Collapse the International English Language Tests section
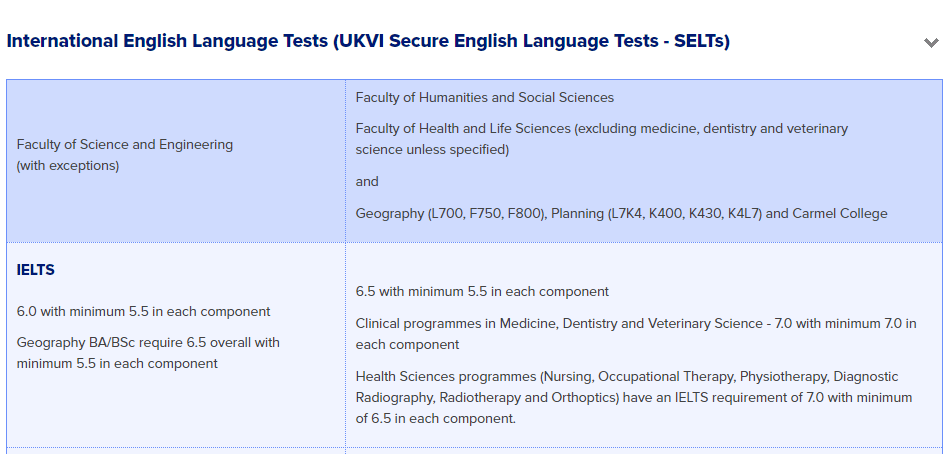Viewport: 949px width, 454px height. pyautogui.click(x=931, y=42)
